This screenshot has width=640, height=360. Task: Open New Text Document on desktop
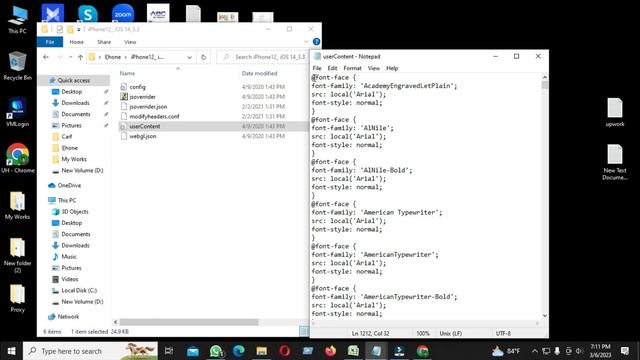click(615, 162)
